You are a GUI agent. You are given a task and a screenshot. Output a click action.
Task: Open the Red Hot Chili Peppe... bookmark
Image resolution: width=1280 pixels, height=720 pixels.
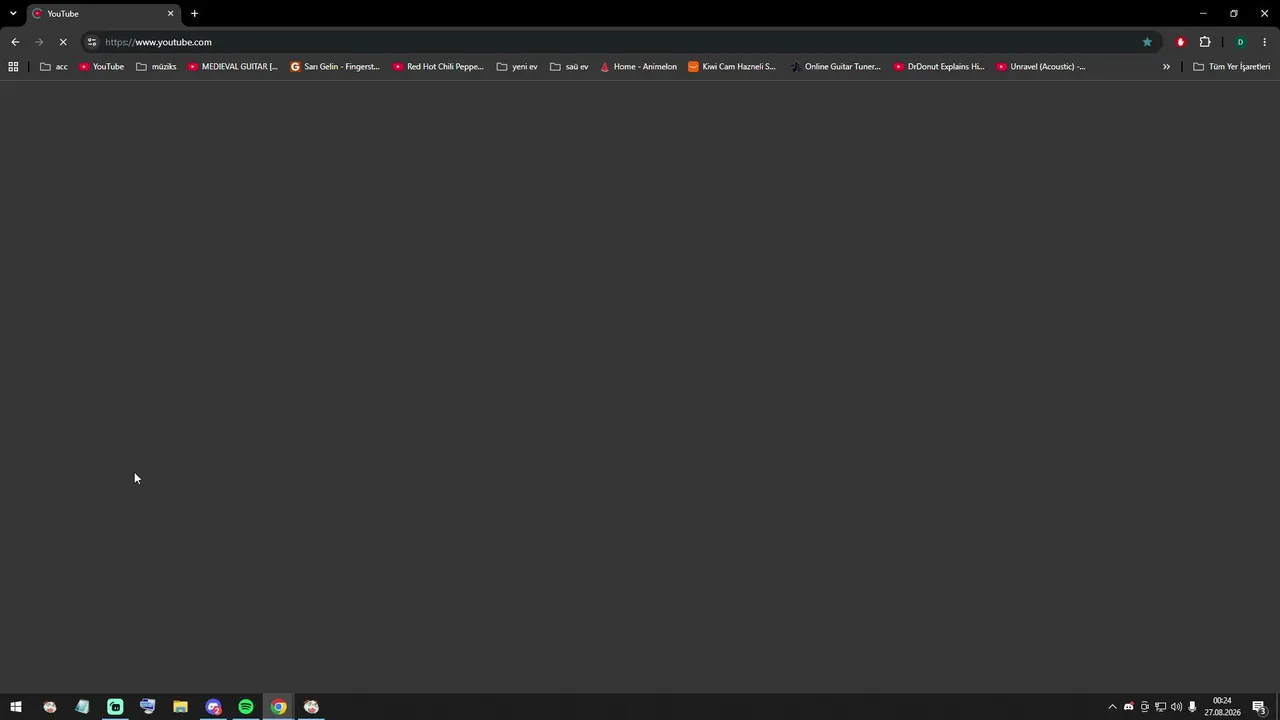[x=438, y=67]
